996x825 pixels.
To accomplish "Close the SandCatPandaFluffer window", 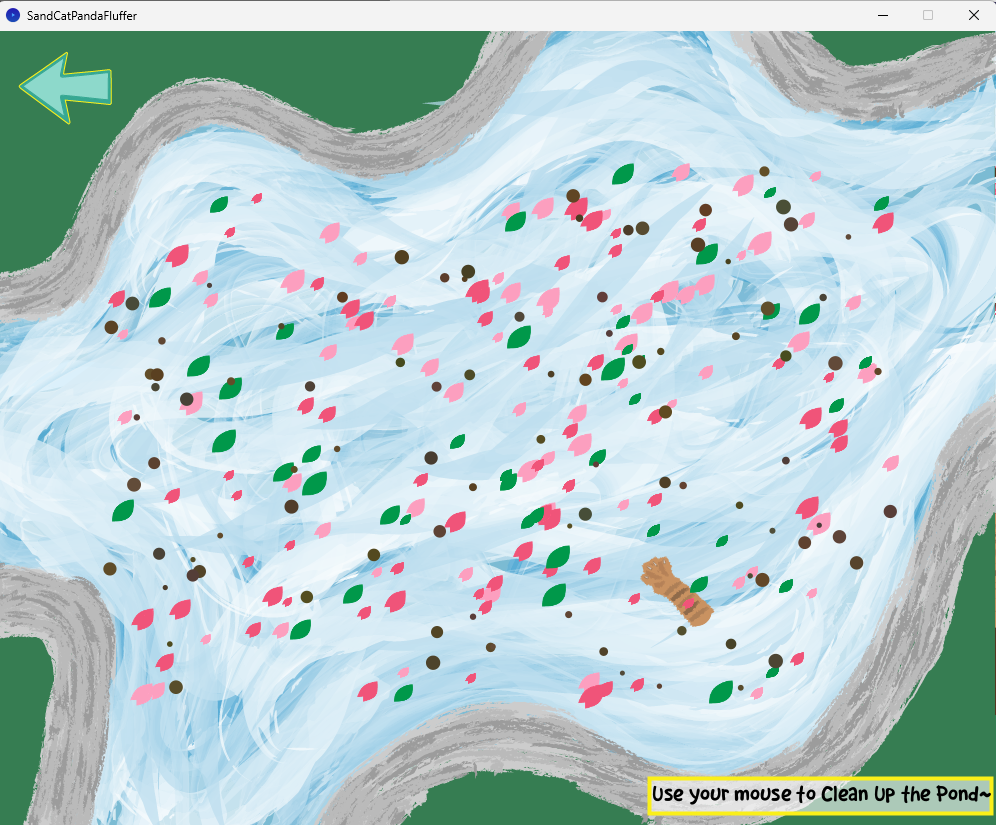I will pos(973,15).
